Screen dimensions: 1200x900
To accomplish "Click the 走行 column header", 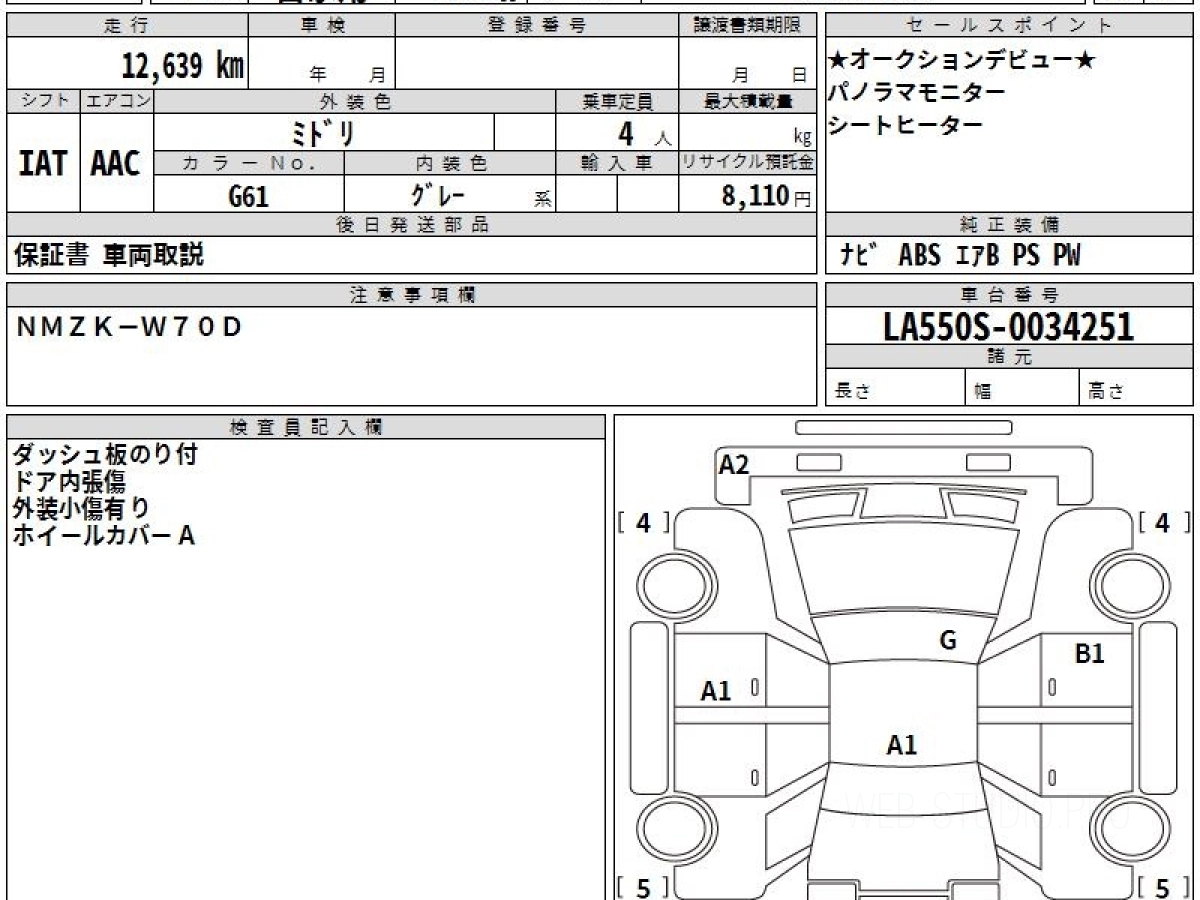I will [126, 26].
